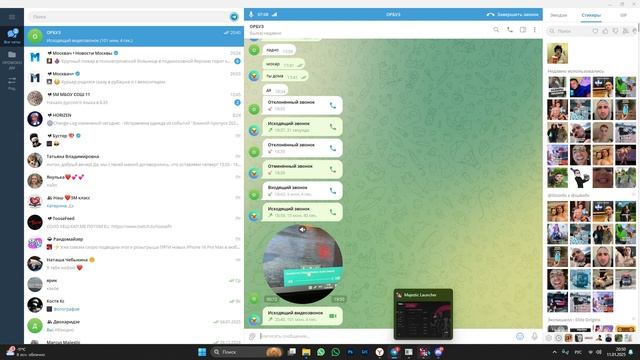Image resolution: width=640 pixels, height=360 pixels.
Task: Select the All chats folder icon
Action: (x=12, y=36)
